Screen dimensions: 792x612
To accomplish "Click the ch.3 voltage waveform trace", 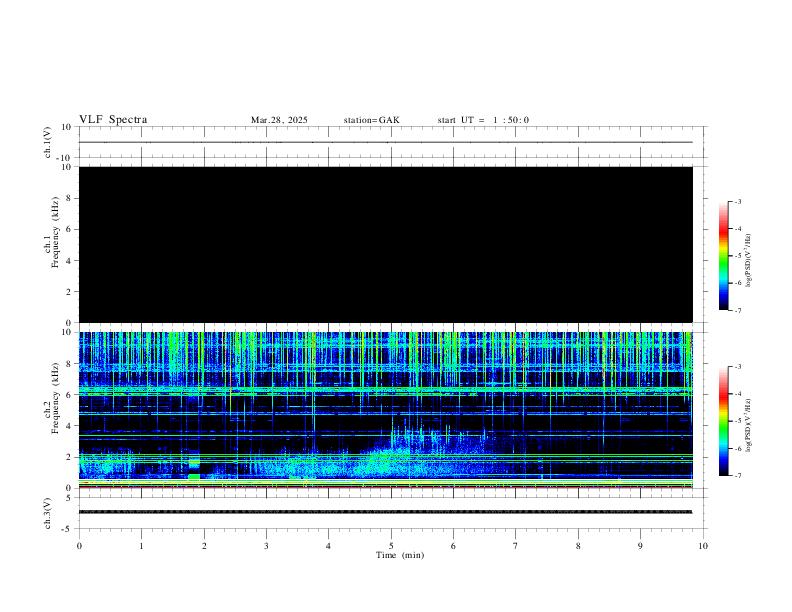I will pyautogui.click(x=386, y=512).
